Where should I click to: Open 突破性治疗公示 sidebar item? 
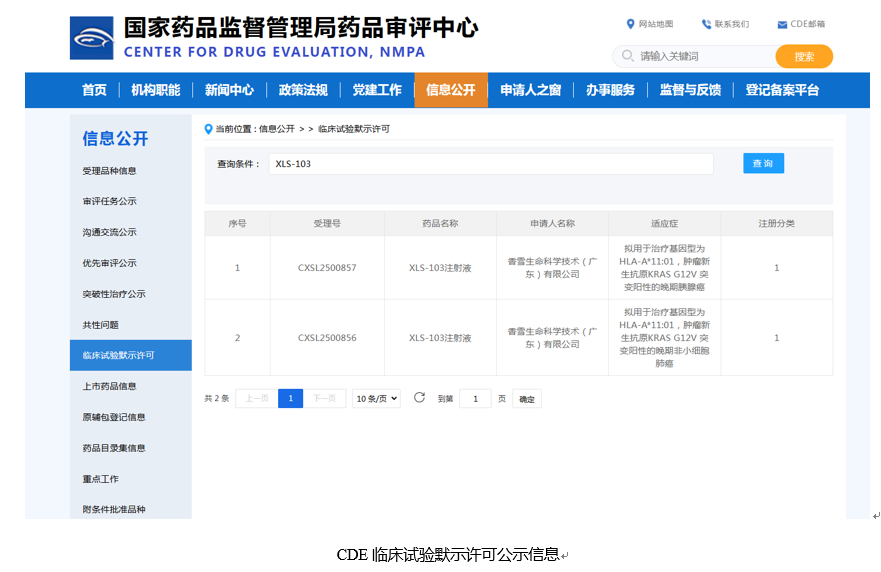114,294
